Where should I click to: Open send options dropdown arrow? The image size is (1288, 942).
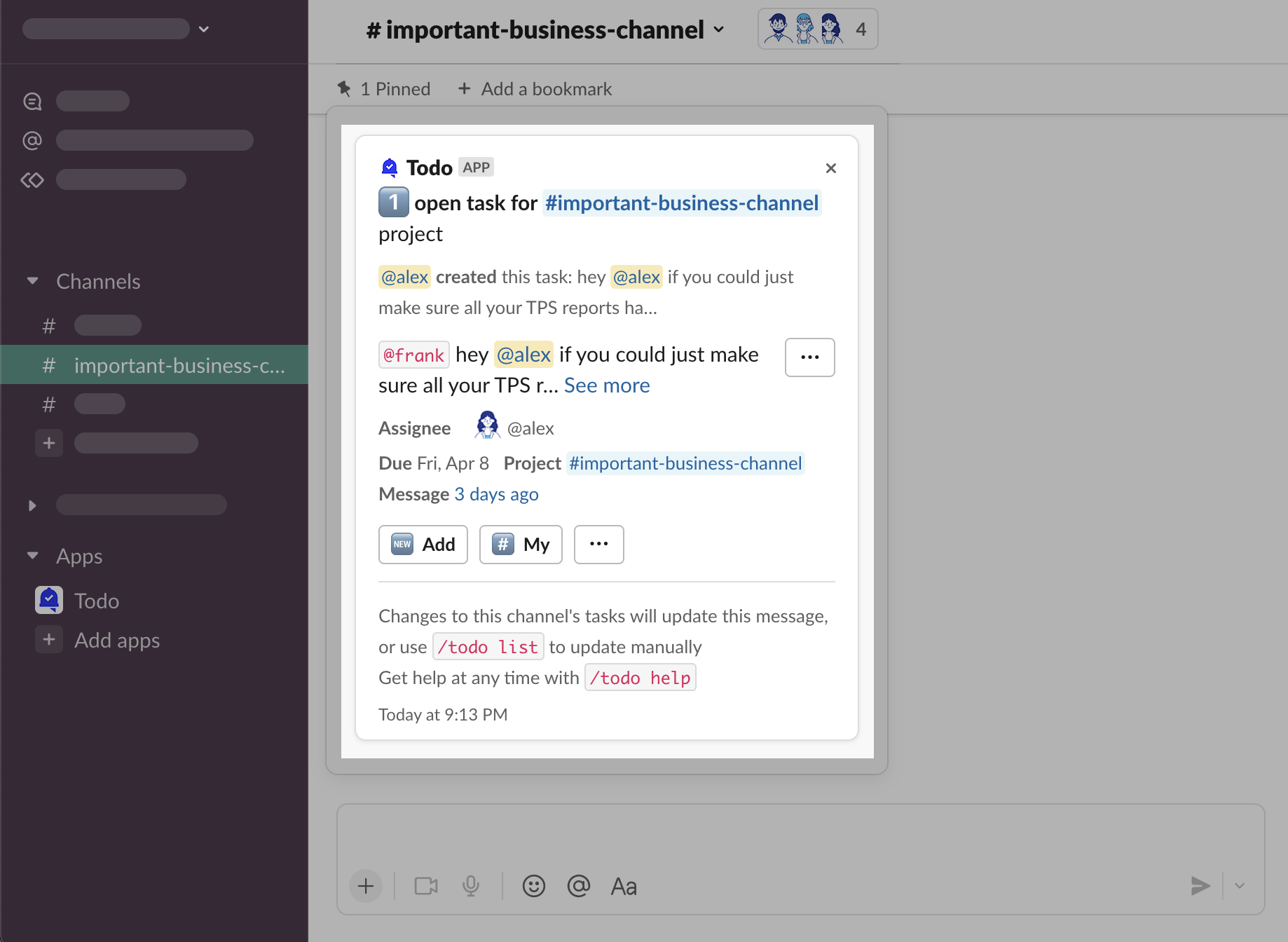(1240, 886)
